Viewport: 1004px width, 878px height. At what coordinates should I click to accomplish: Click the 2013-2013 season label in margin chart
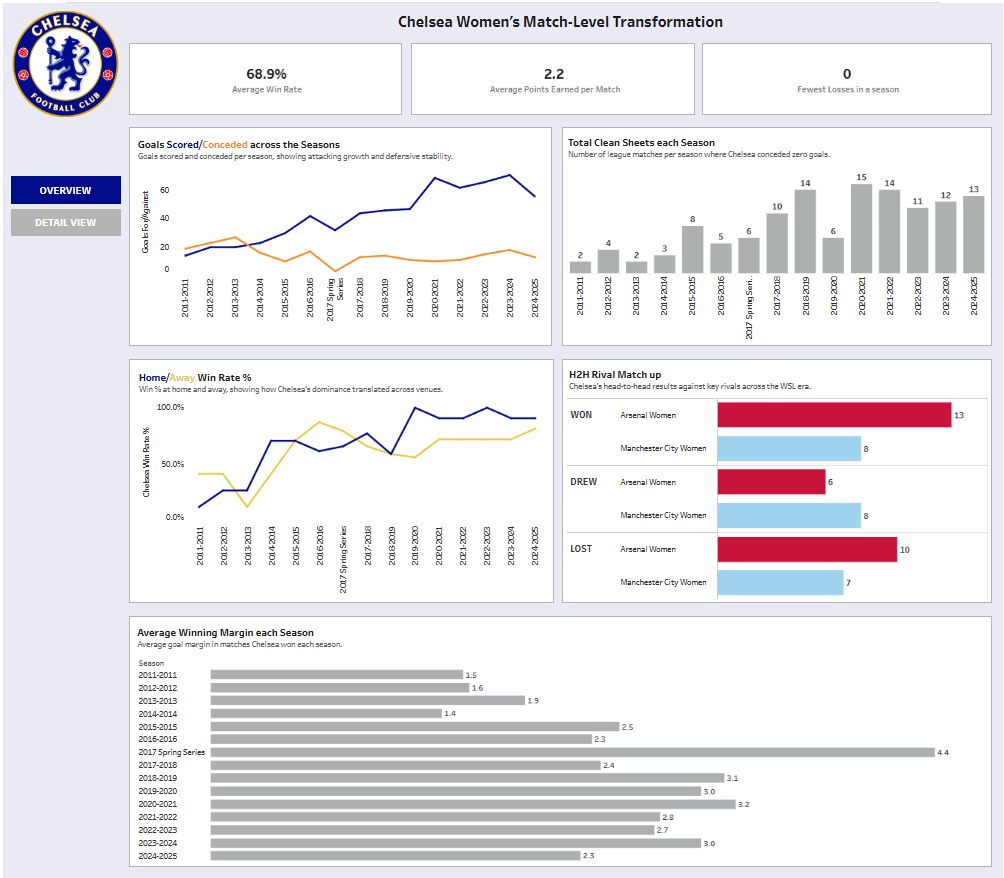click(x=158, y=701)
